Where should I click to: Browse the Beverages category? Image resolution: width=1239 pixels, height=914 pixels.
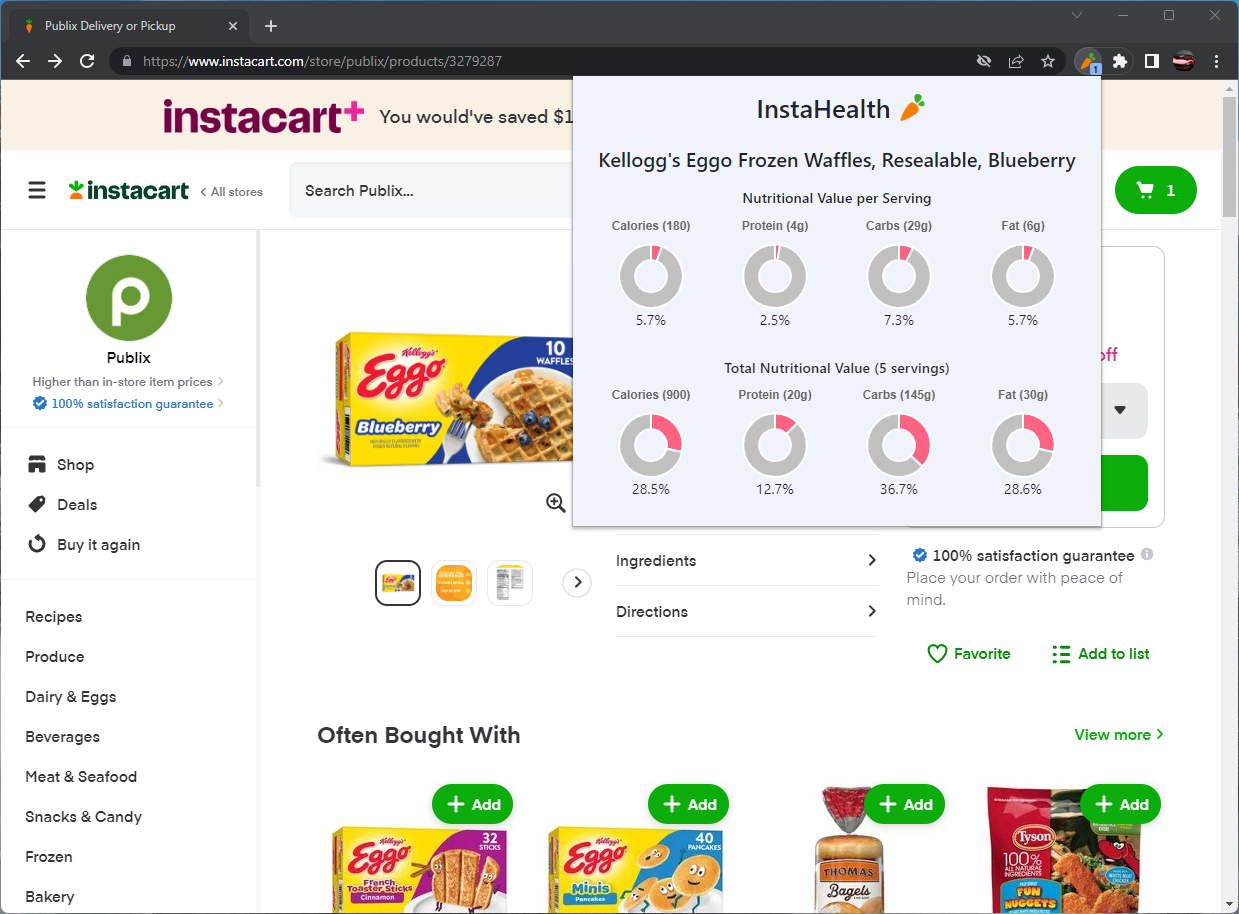click(63, 737)
